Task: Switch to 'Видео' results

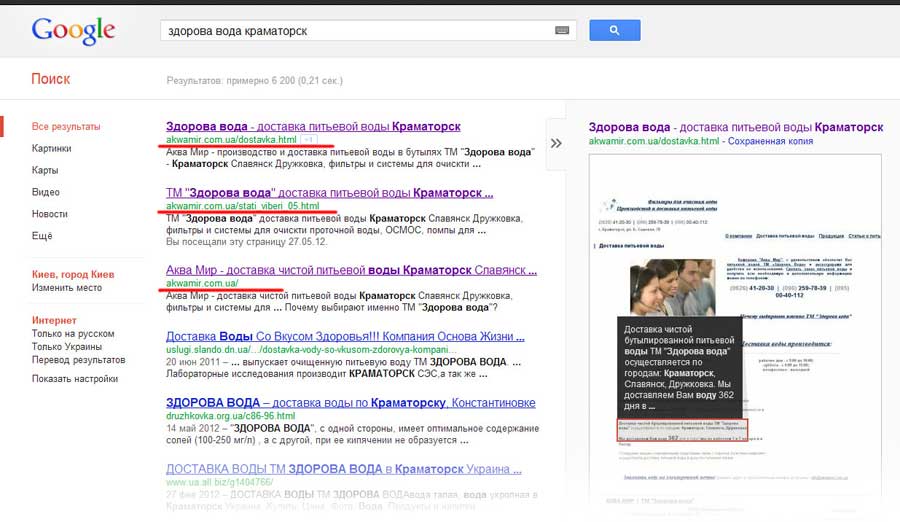Action: pos(45,192)
